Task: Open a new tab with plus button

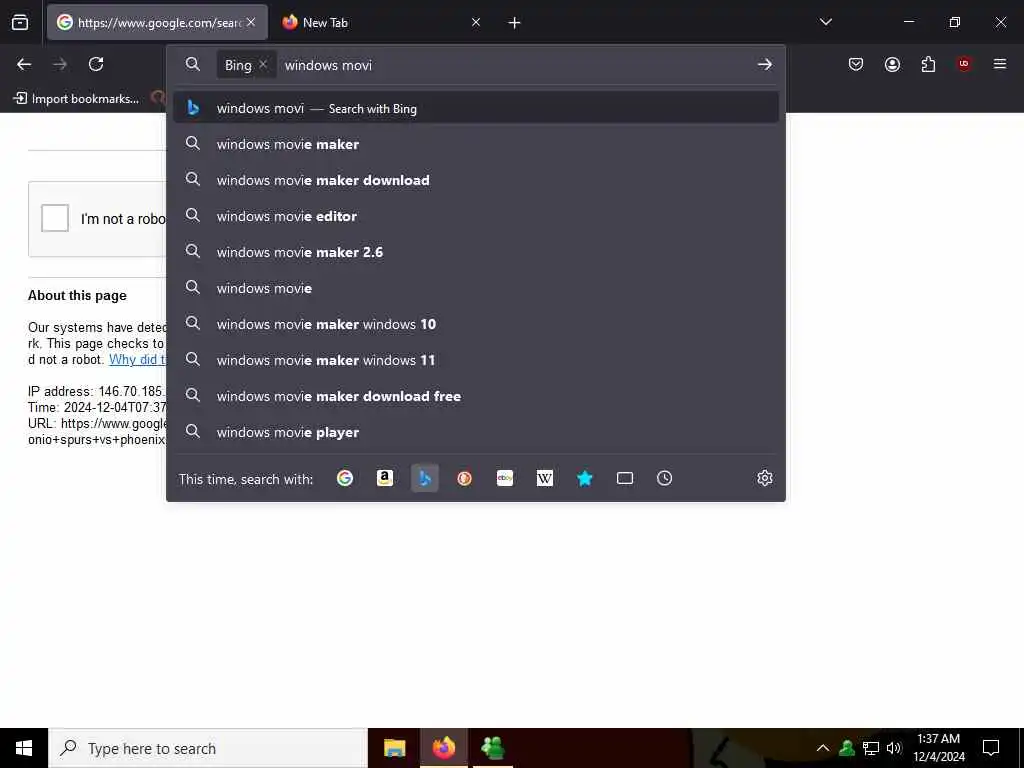Action: tap(514, 23)
